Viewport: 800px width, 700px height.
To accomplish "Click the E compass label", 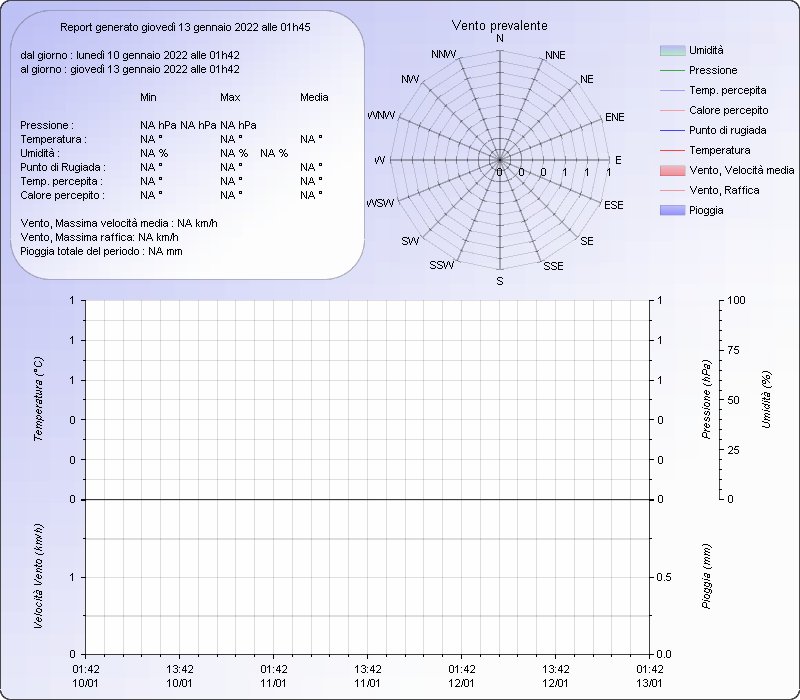I will [618, 160].
